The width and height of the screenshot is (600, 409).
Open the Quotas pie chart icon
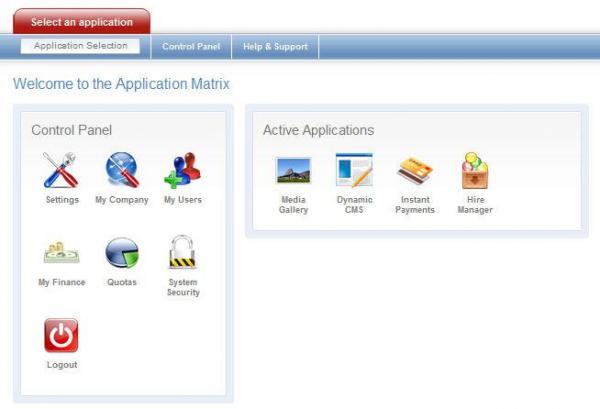coord(122,253)
